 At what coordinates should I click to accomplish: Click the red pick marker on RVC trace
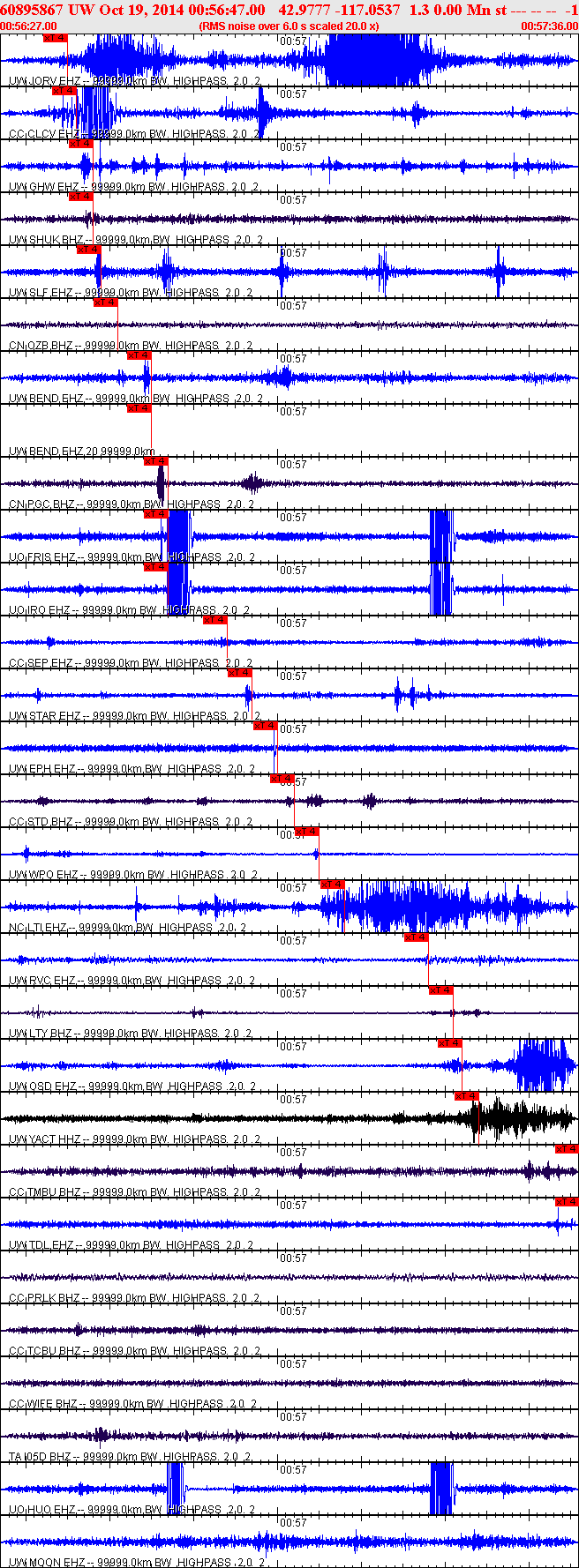tap(416, 937)
